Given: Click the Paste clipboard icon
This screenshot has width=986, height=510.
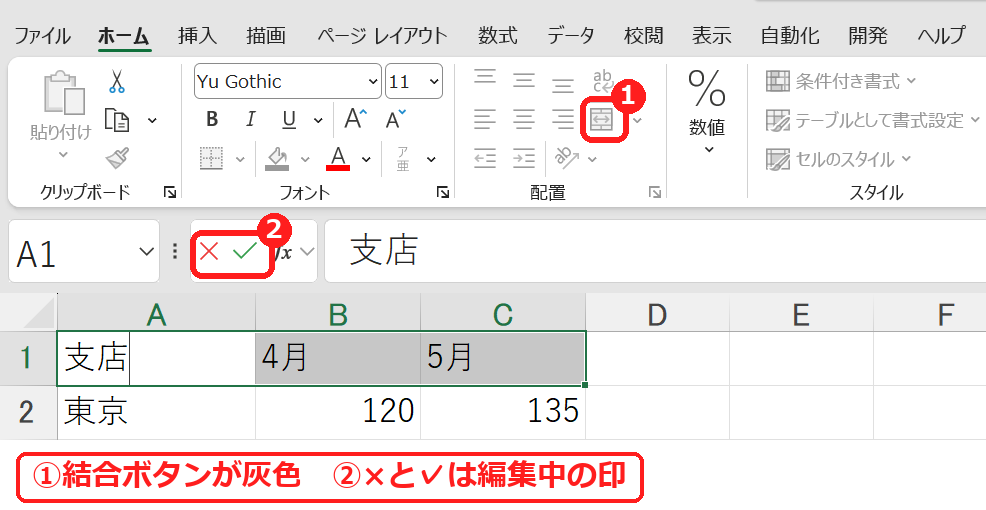Looking at the screenshot, I should point(64,93).
